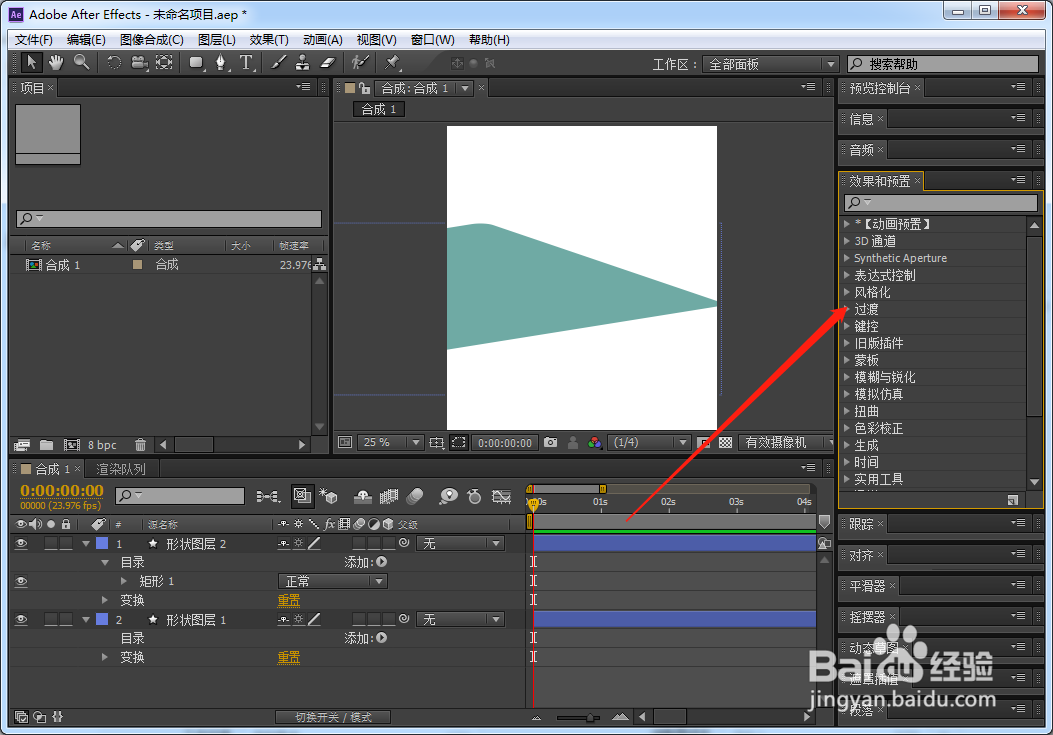Screen dimensions: 1053x735
Task: Select the Puppet Pin tool
Action: pyautogui.click(x=392, y=63)
